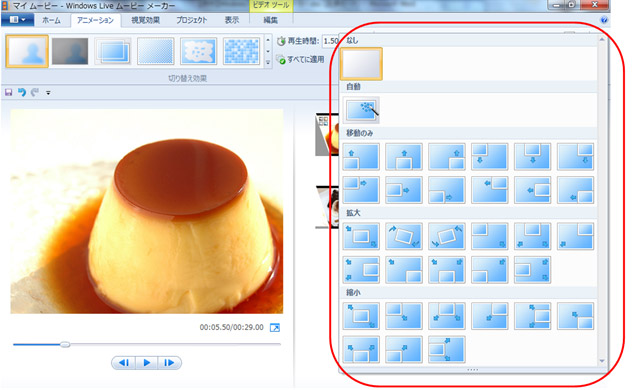The image size is (640, 390).
Task: Click the undo arrow icon
Action: (22, 93)
